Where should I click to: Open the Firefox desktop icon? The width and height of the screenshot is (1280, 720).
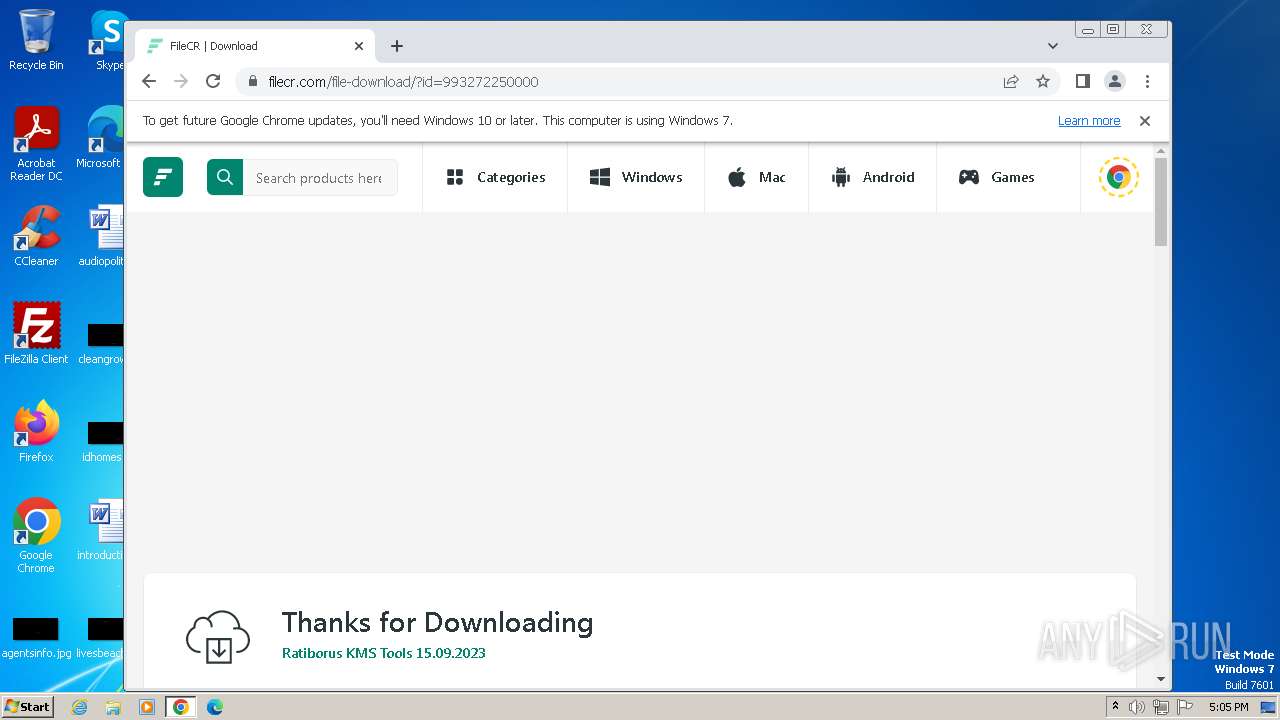(x=36, y=431)
